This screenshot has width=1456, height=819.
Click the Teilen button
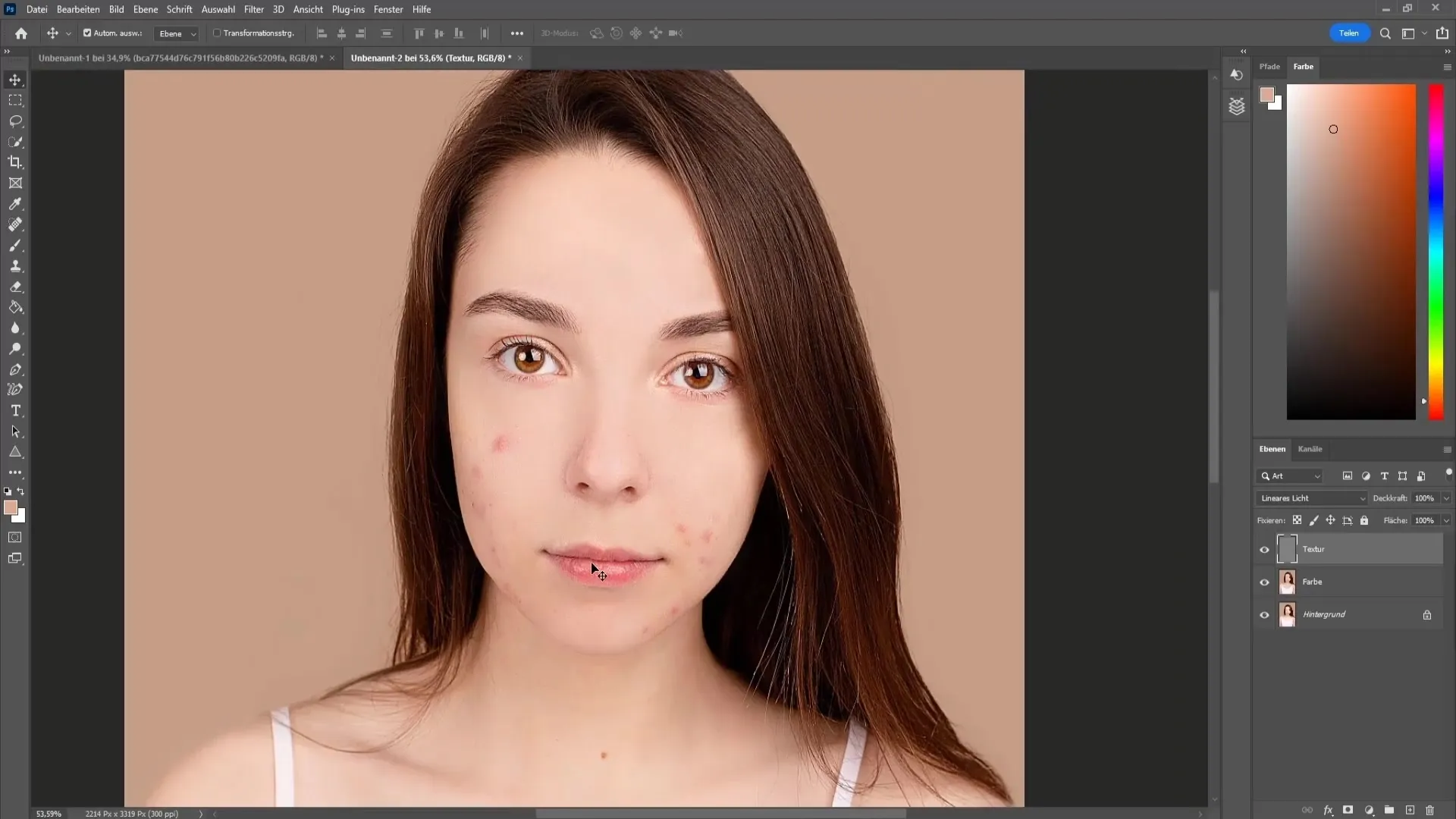pos(1349,33)
